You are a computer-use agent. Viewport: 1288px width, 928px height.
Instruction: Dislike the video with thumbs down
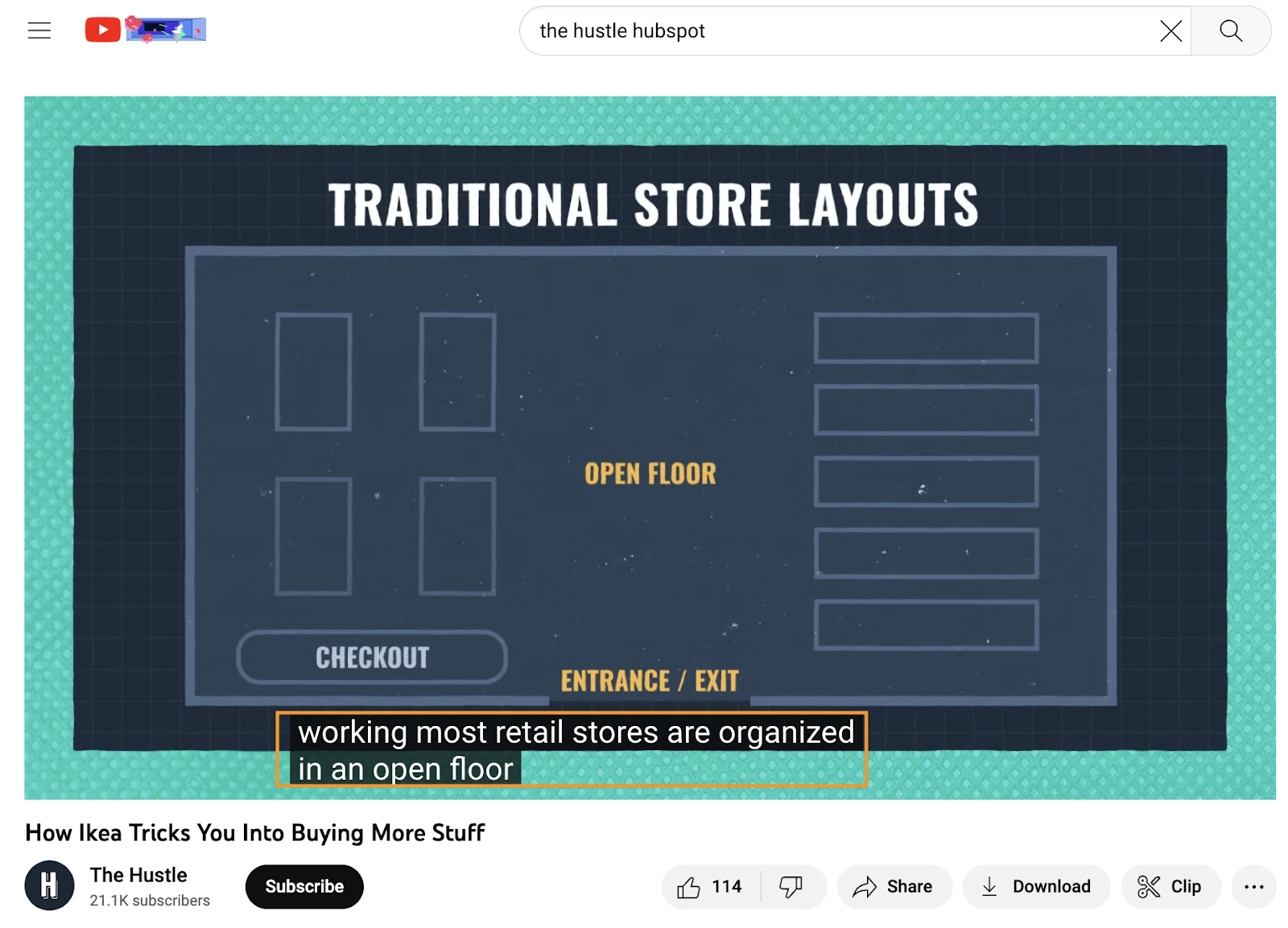pos(791,887)
